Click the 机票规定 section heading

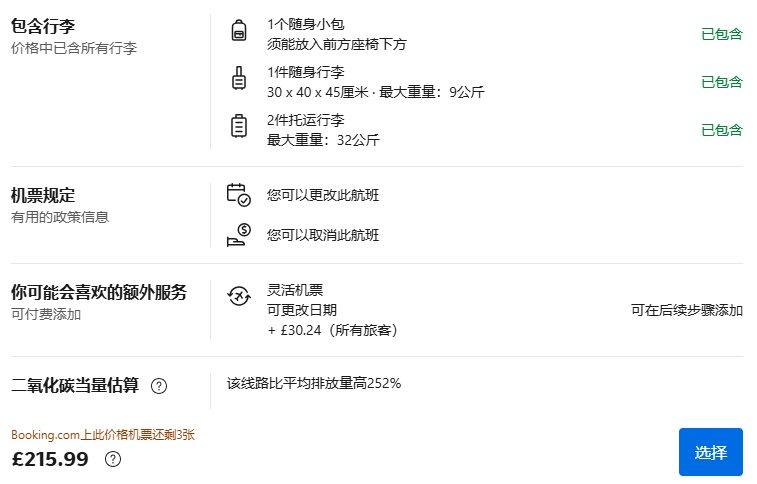[x=43, y=195]
